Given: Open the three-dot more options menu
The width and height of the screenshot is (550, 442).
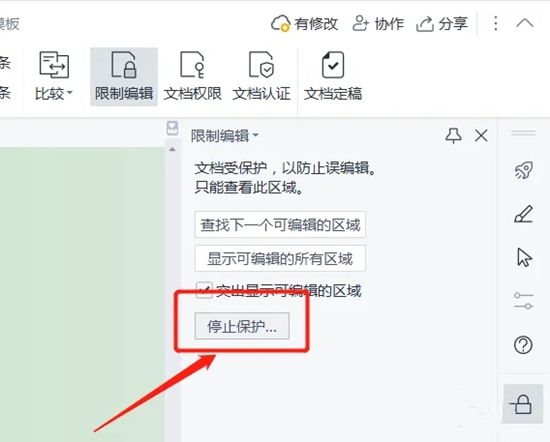Looking at the screenshot, I should pyautogui.click(x=495, y=24).
